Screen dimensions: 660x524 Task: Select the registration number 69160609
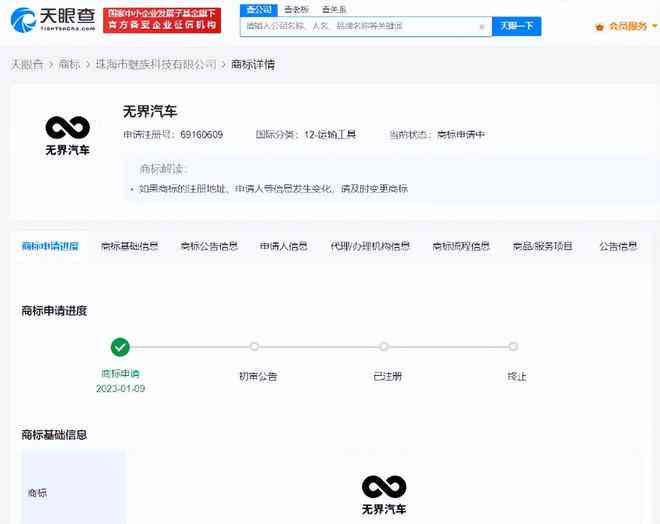[x=202, y=135]
